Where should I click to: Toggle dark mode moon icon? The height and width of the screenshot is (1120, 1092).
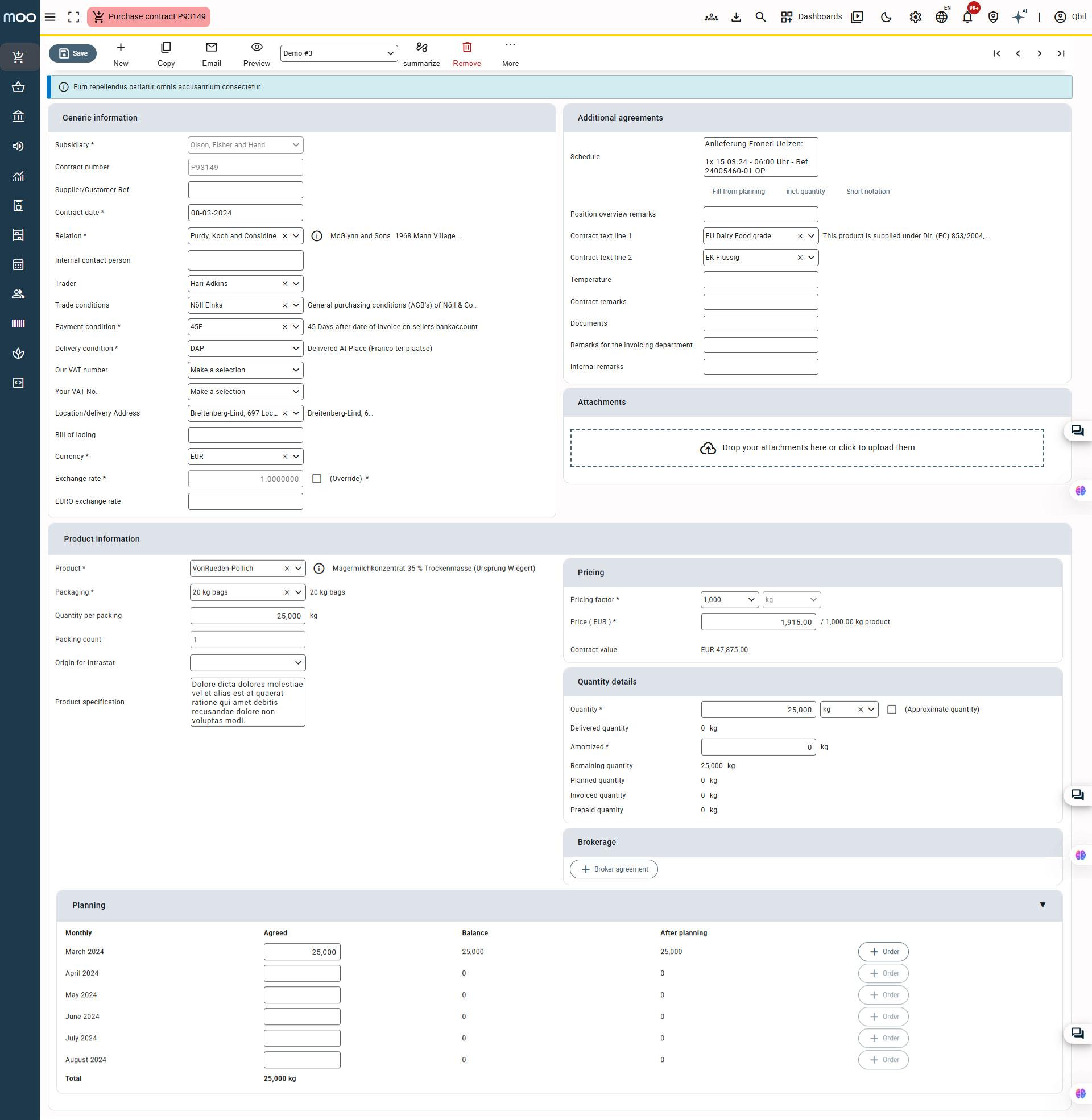click(x=886, y=17)
